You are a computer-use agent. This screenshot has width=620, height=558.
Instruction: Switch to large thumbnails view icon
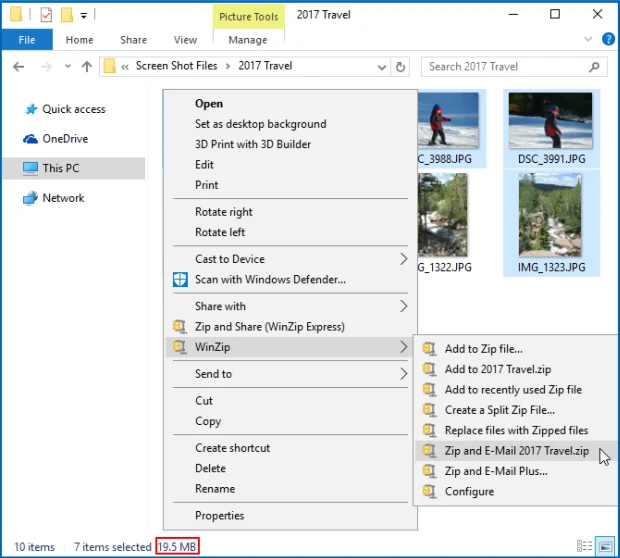tap(604, 547)
